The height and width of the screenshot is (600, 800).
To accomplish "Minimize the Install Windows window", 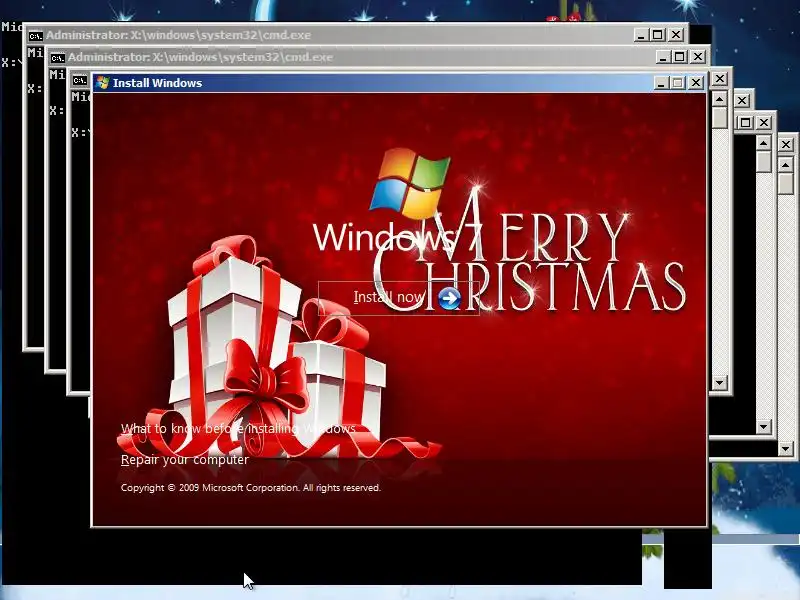I will [661, 83].
